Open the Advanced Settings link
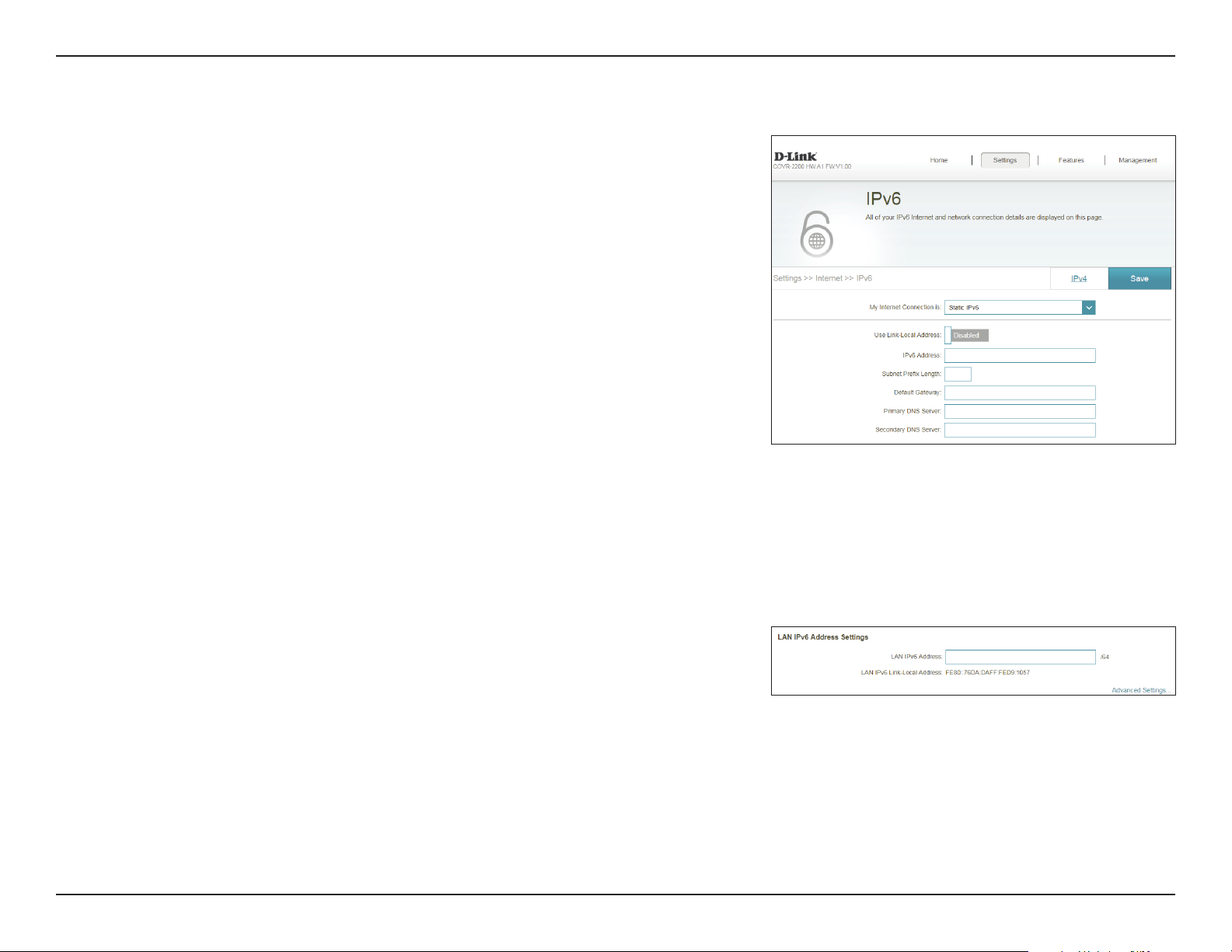This screenshot has height=952, width=1232. click(1140, 690)
